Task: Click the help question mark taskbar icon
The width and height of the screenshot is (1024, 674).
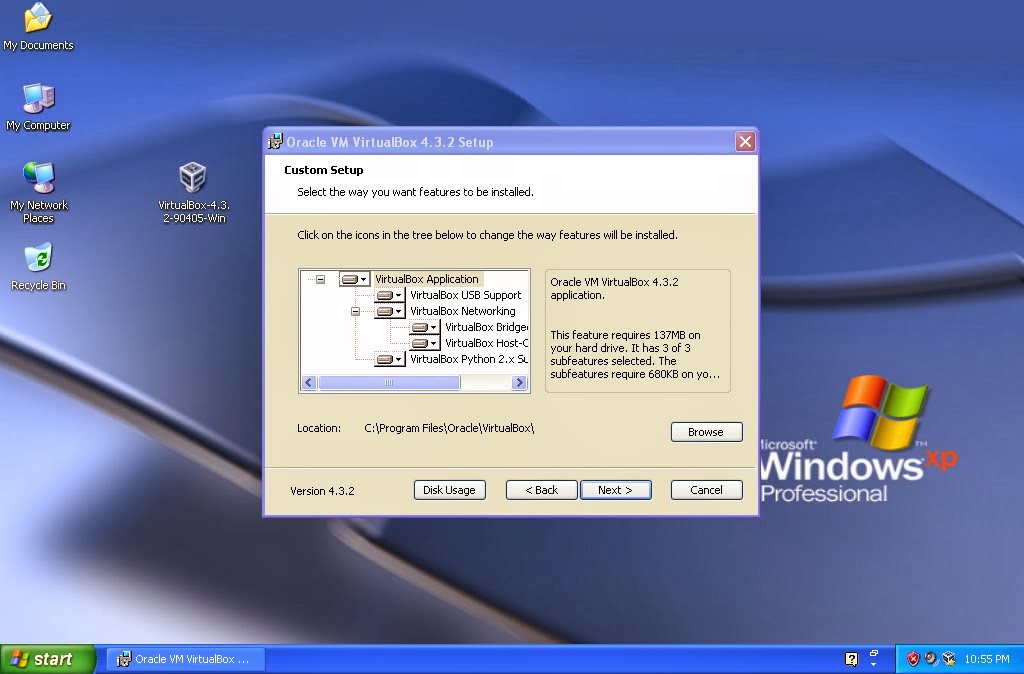Action: tap(851, 659)
